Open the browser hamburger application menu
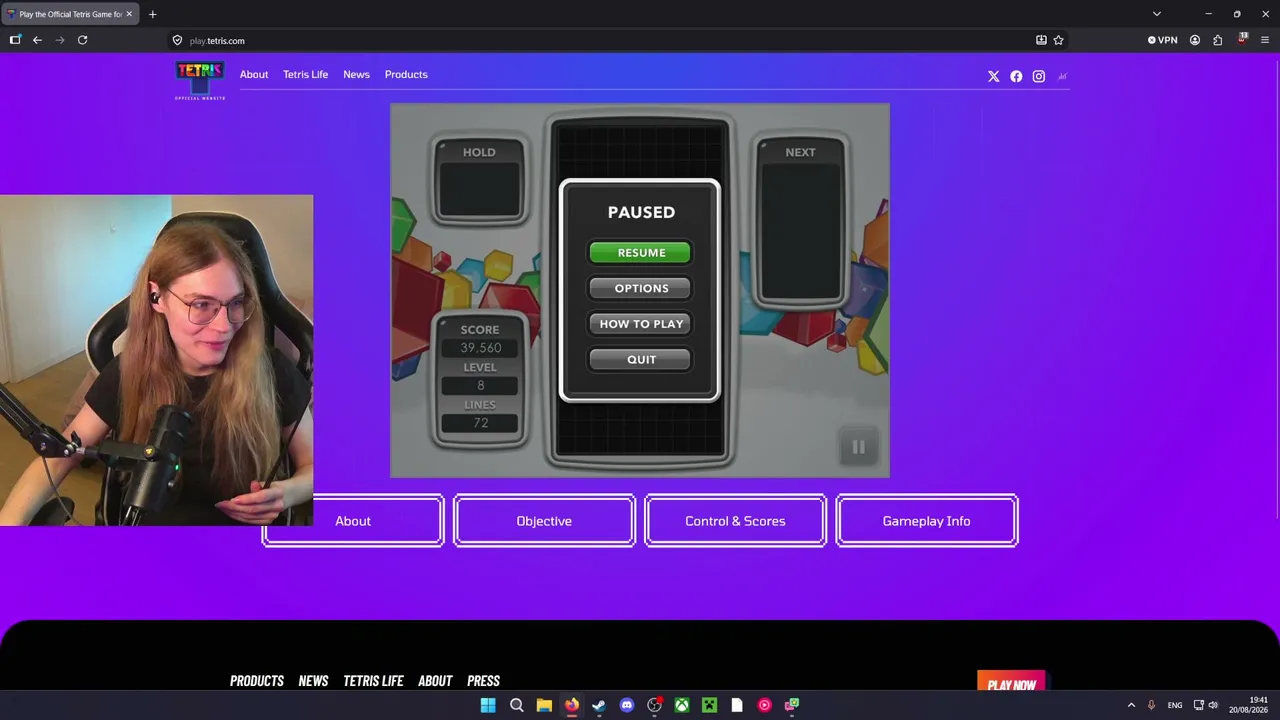This screenshot has height=720, width=1280. coord(1265,40)
